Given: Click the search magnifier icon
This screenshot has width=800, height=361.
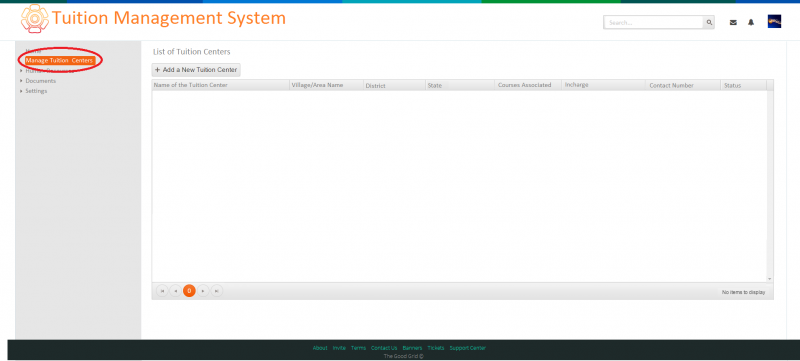Looking at the screenshot, I should tap(709, 22).
